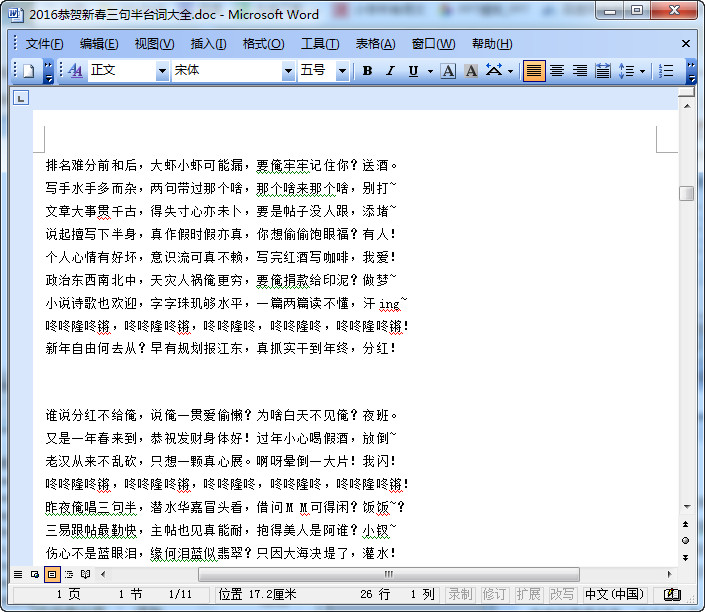
Task: Click horizontal scrollbar left arrow
Action: point(103,574)
